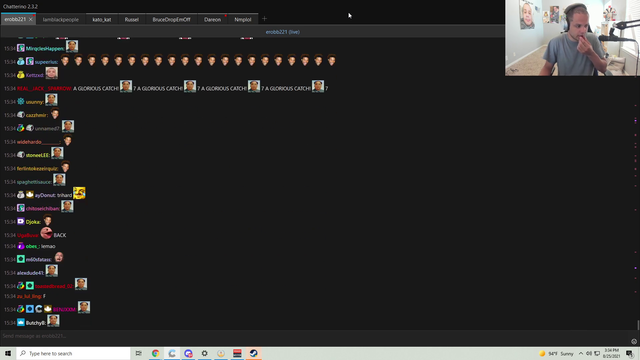Close the erobb221 chat tab

[31, 19]
